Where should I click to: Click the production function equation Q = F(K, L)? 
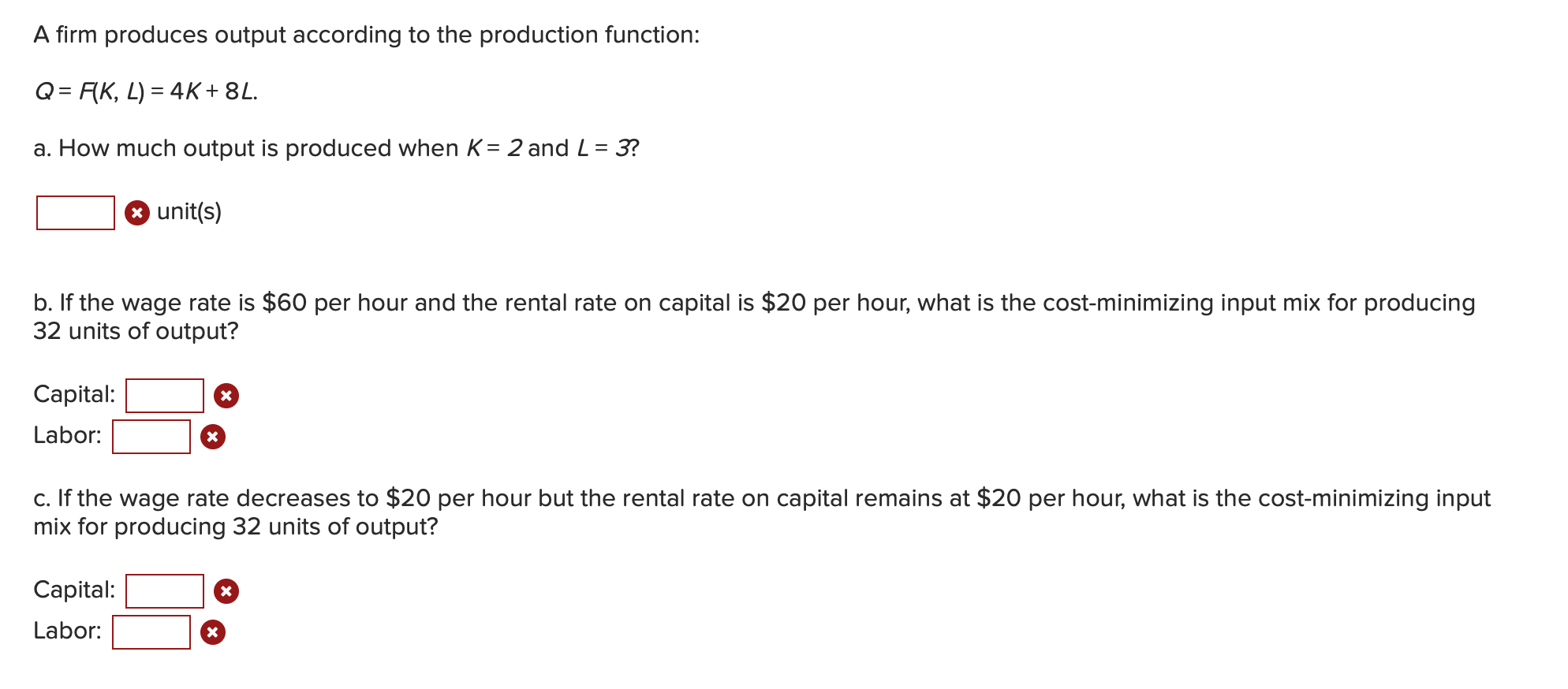tap(146, 92)
